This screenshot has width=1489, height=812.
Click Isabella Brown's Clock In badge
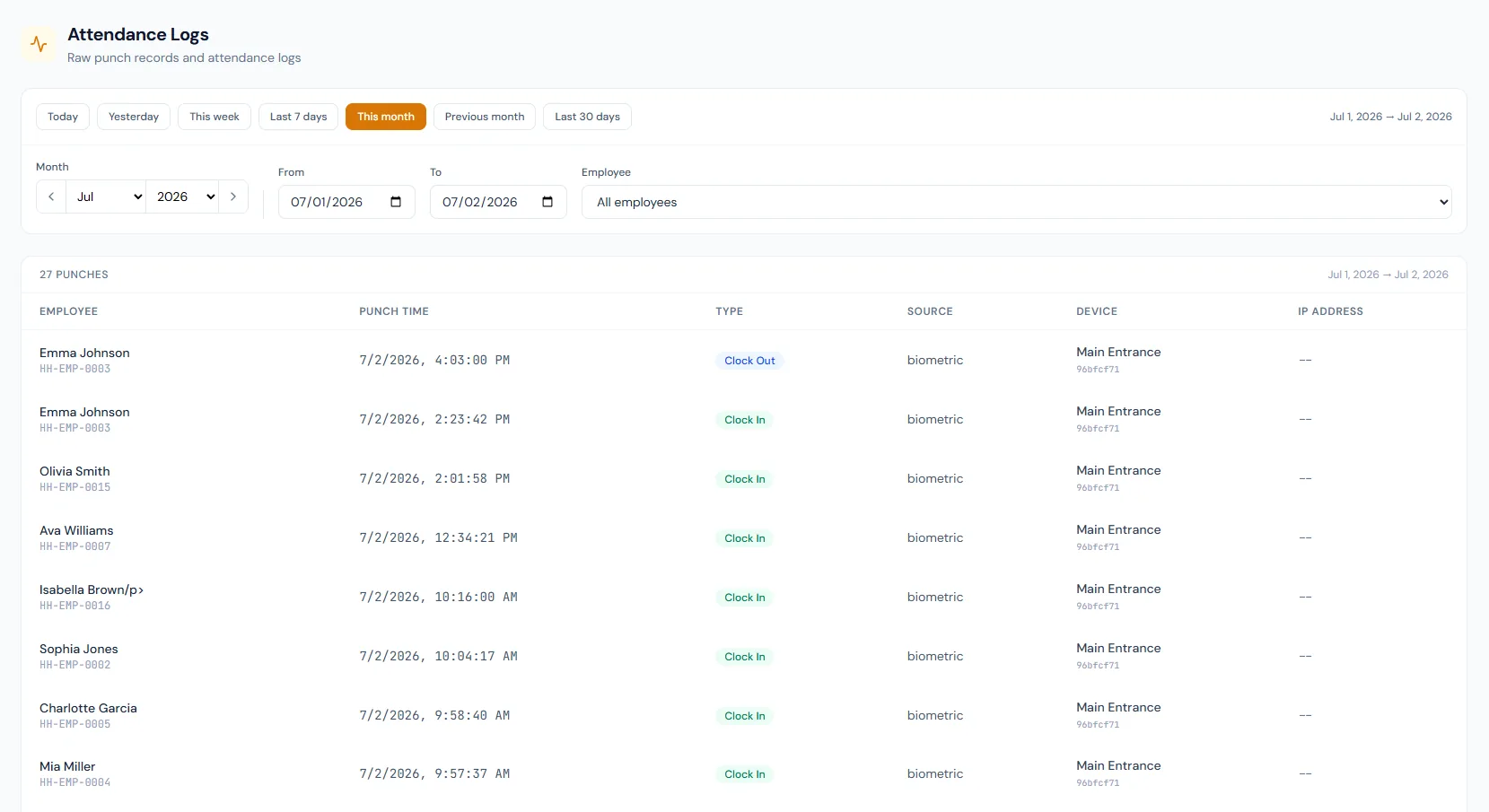pos(745,598)
